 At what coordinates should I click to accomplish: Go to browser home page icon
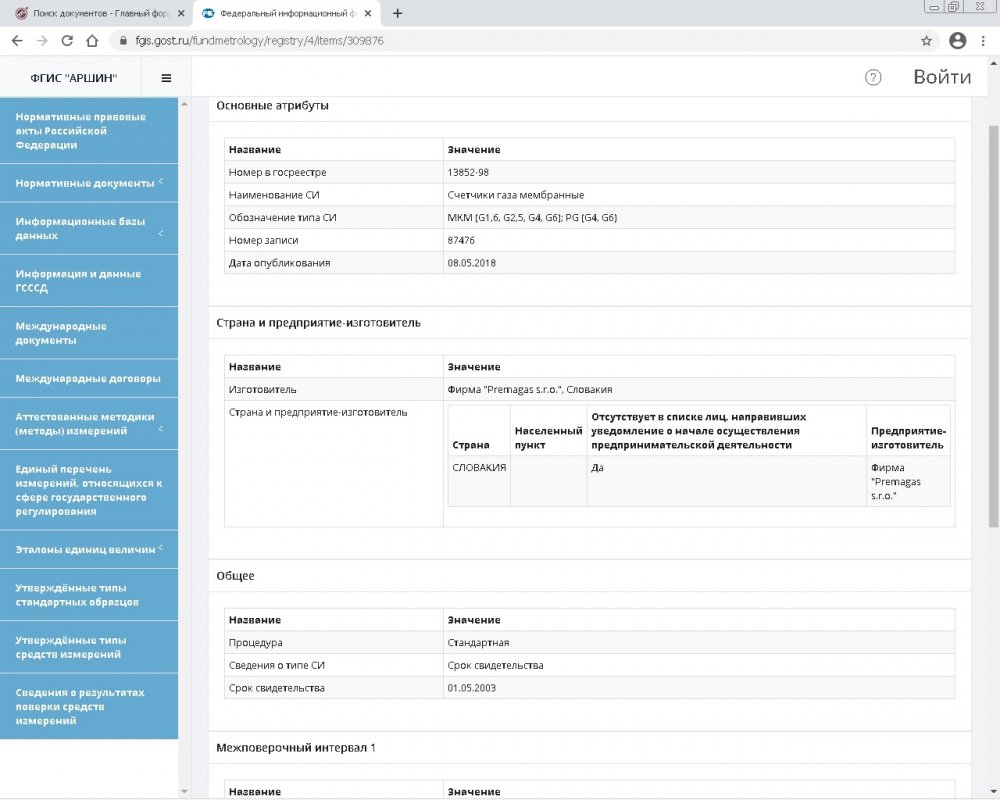pyautogui.click(x=92, y=41)
